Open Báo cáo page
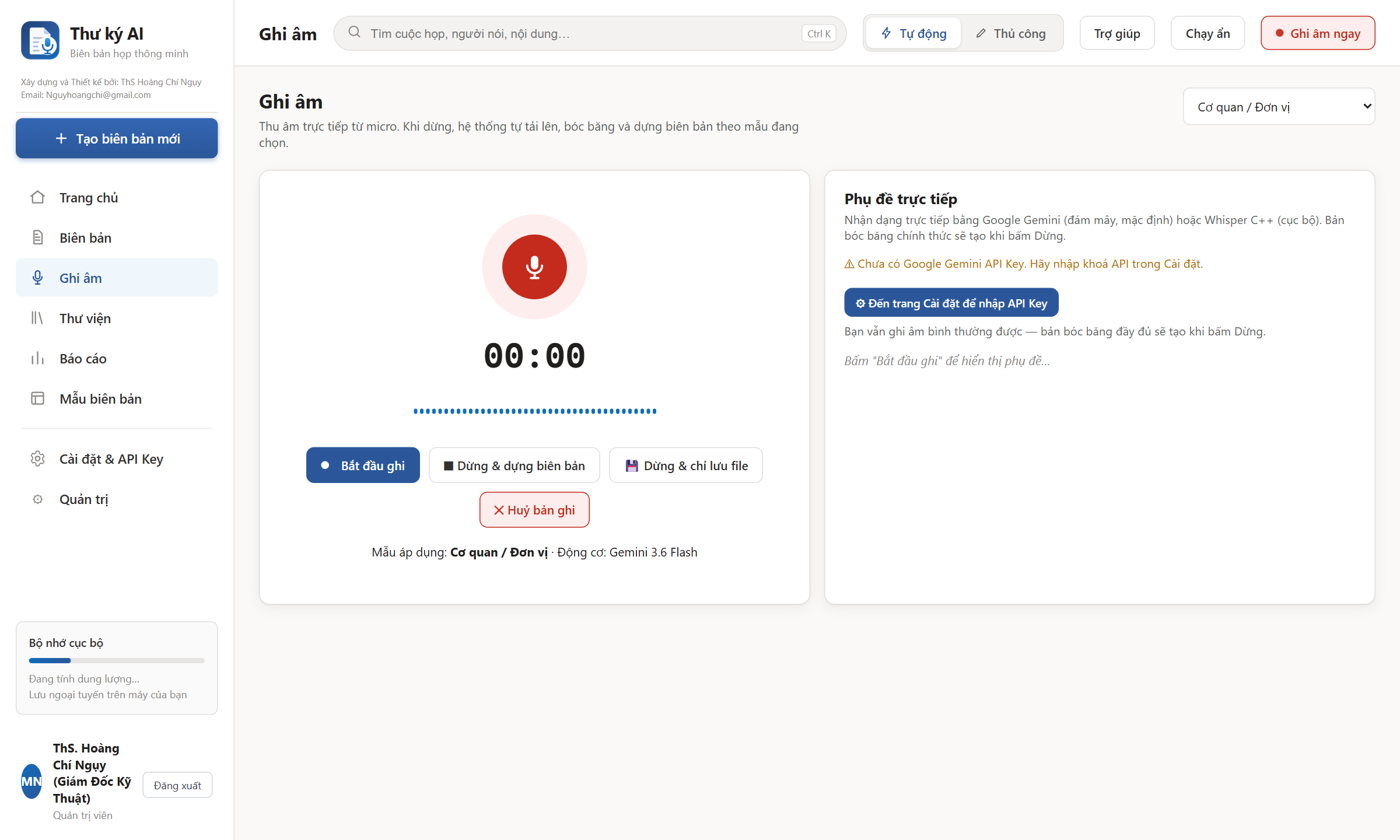This screenshot has height=840, width=1400. (117, 359)
